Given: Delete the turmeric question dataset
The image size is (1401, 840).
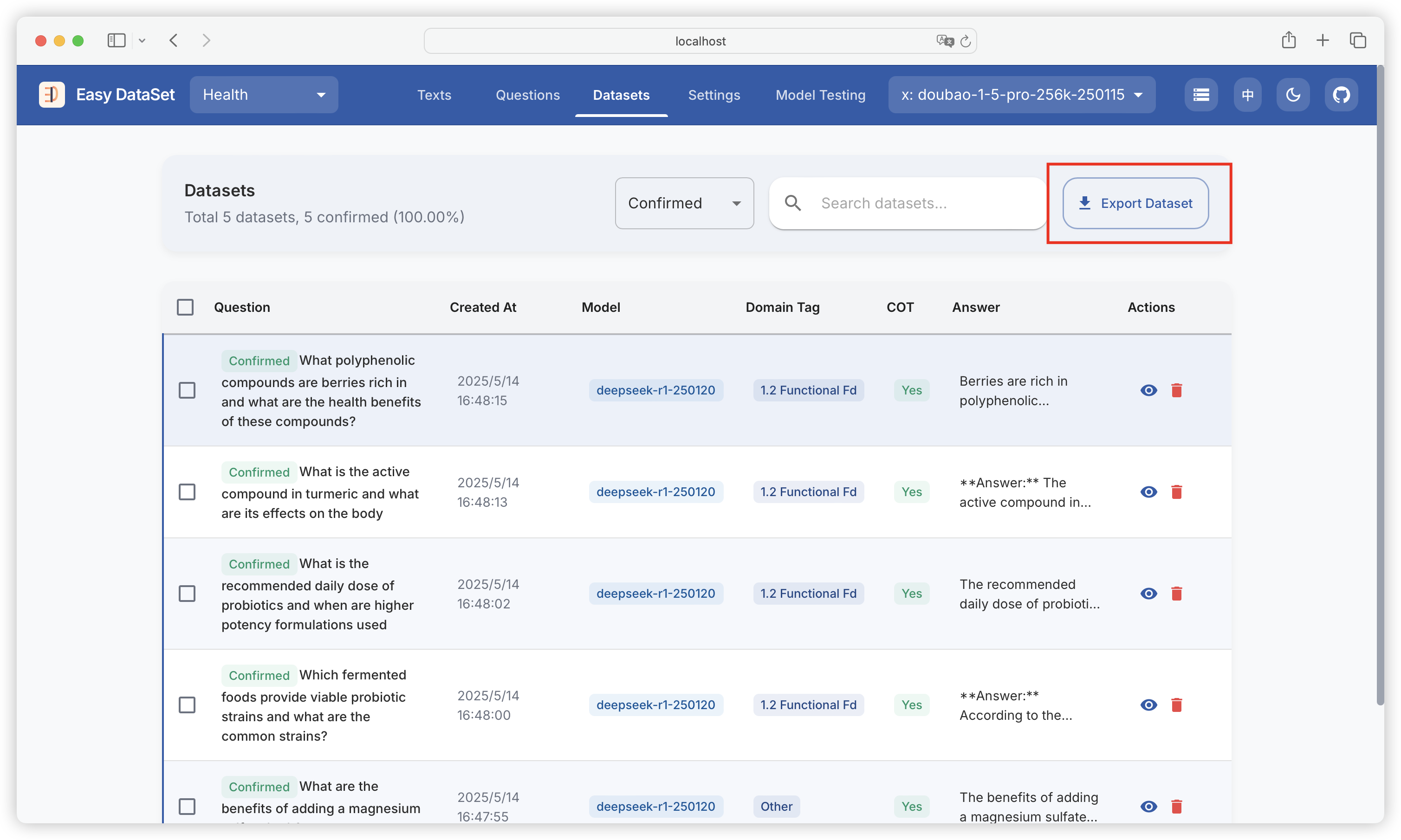Looking at the screenshot, I should (1176, 492).
